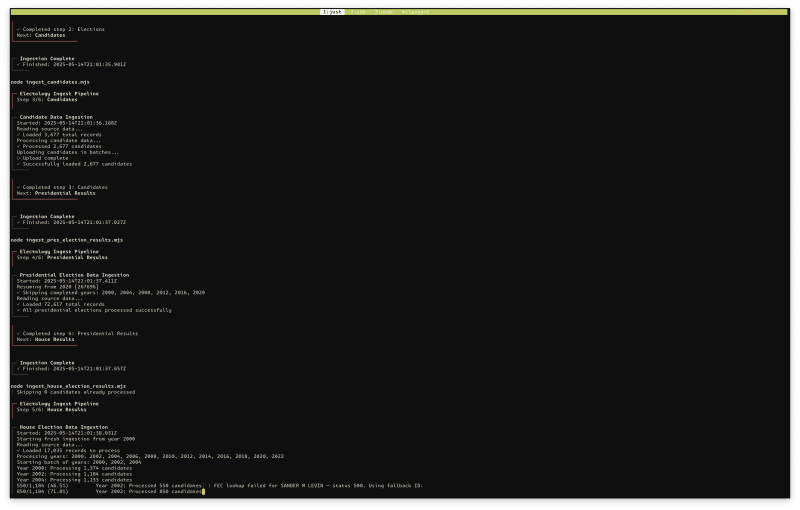The image size is (800, 510).
Task: Click the 'Next: House Results' line
Action: coord(45,339)
